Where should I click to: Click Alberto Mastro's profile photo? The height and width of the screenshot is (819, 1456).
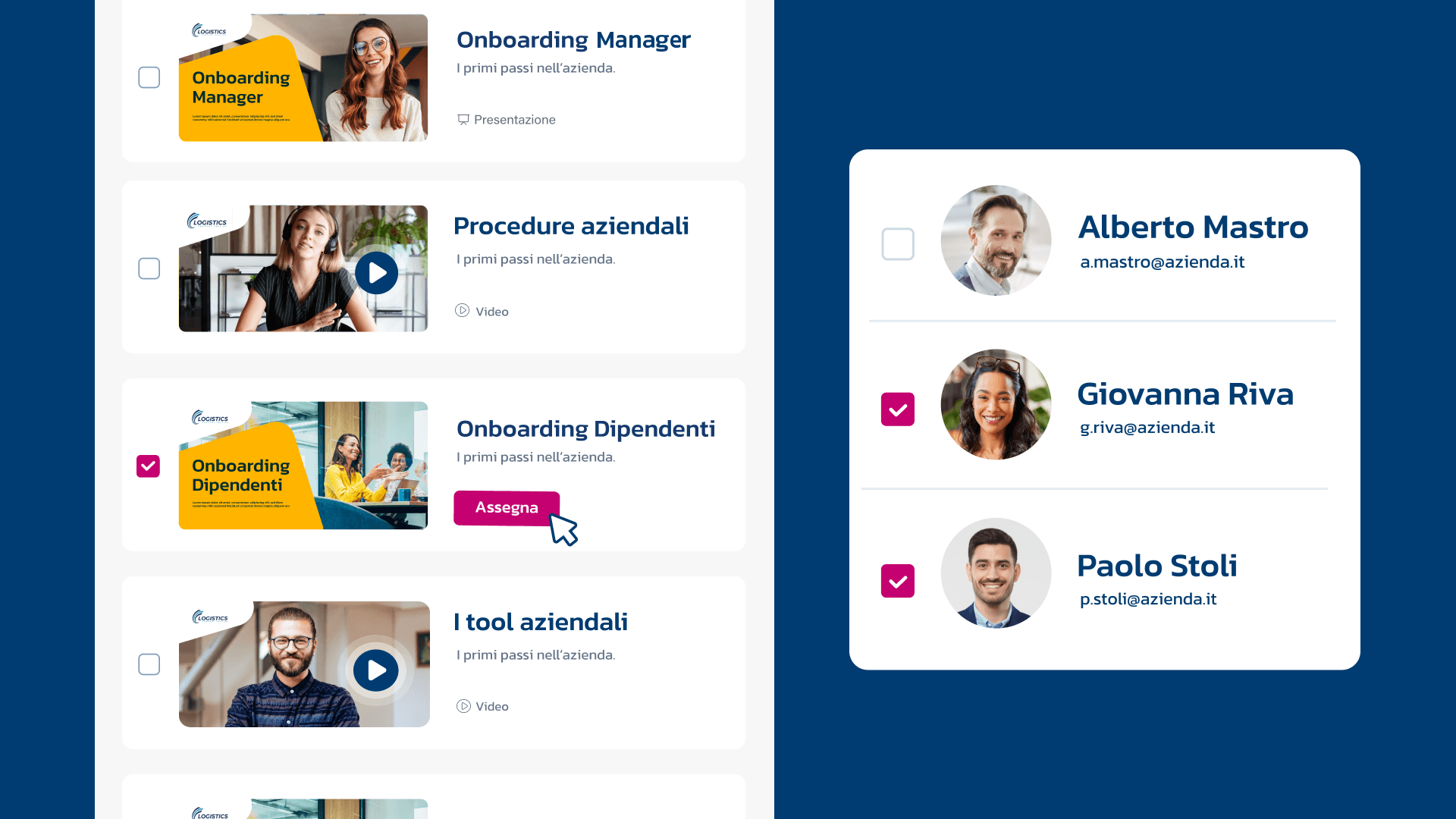996,240
